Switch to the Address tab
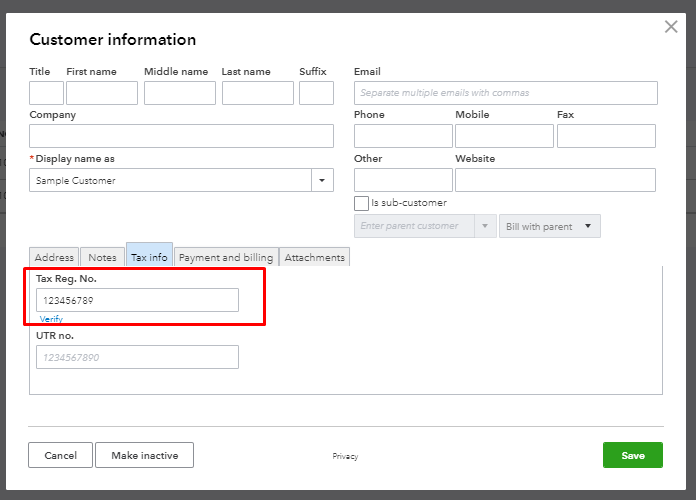 pos(54,257)
